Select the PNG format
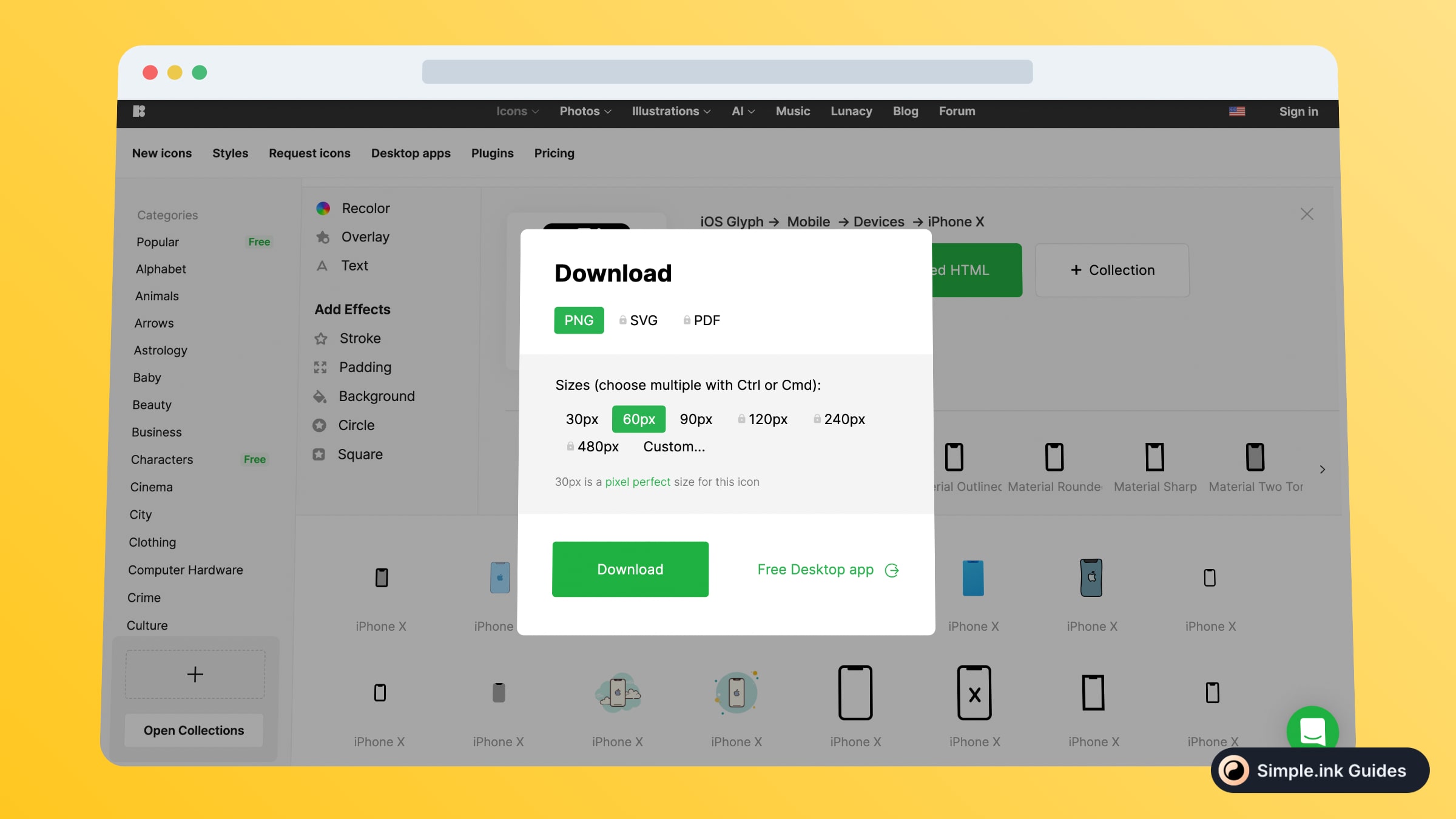 point(579,320)
